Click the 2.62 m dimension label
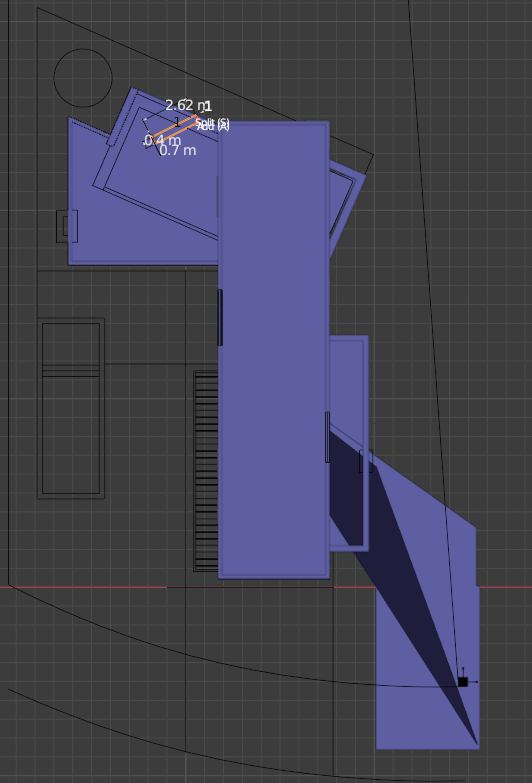Image resolution: width=532 pixels, height=783 pixels. (188, 105)
